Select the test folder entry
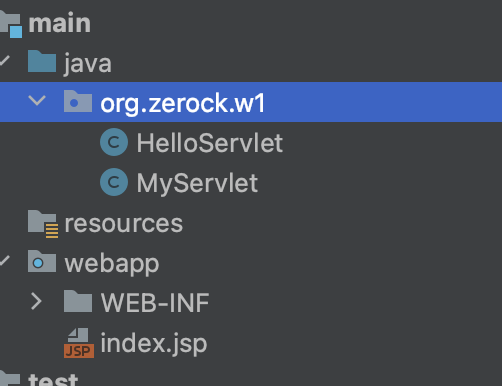Image resolution: width=502 pixels, height=386 pixels. [53, 378]
